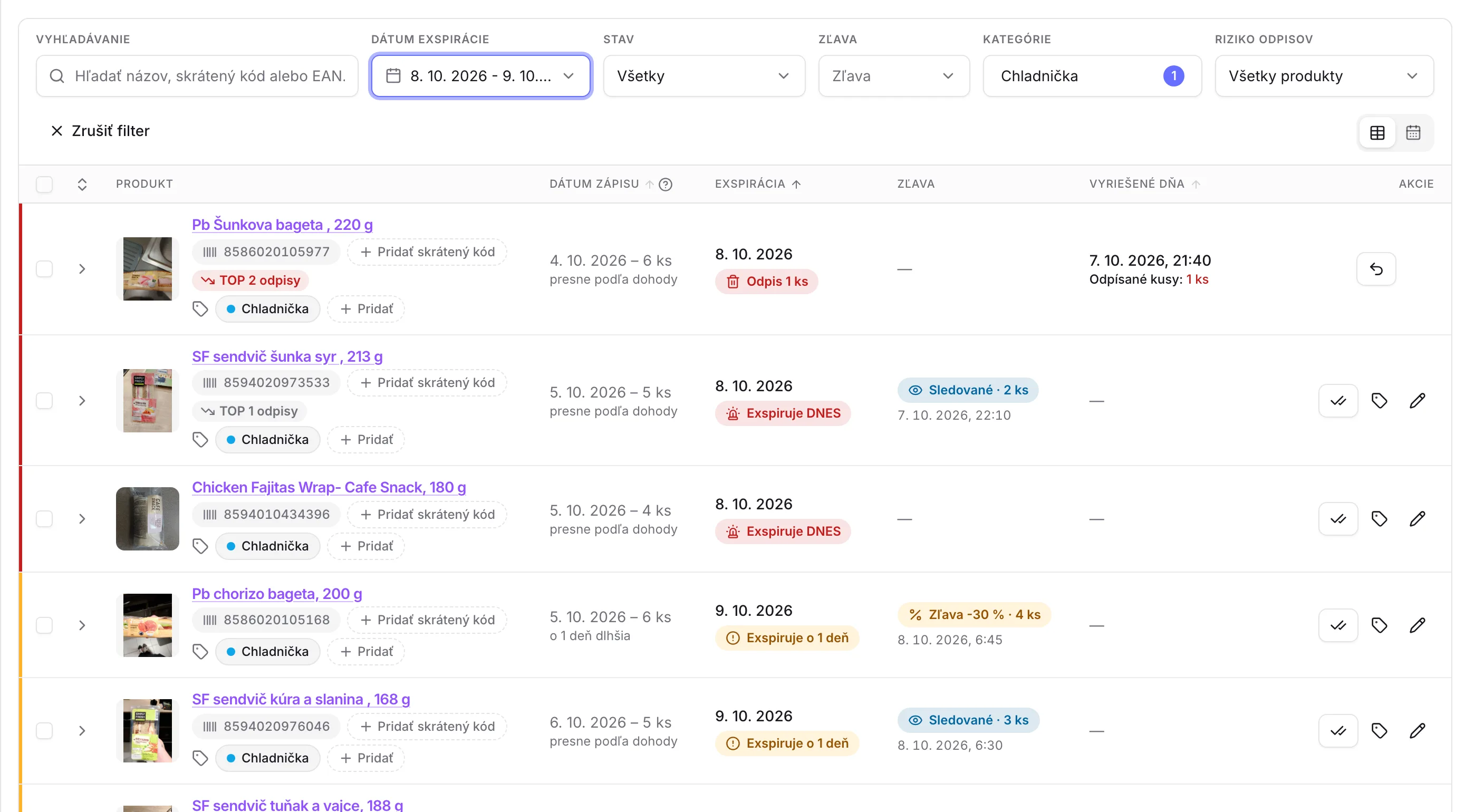Select checkbox for Pb Šunkova bageta row
Screen dimensions: 1465x812
pyautogui.click(x=44, y=268)
